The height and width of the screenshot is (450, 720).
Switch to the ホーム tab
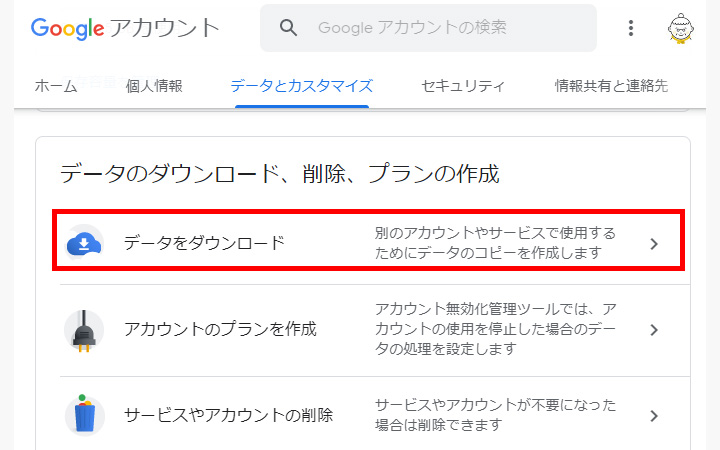click(56, 86)
